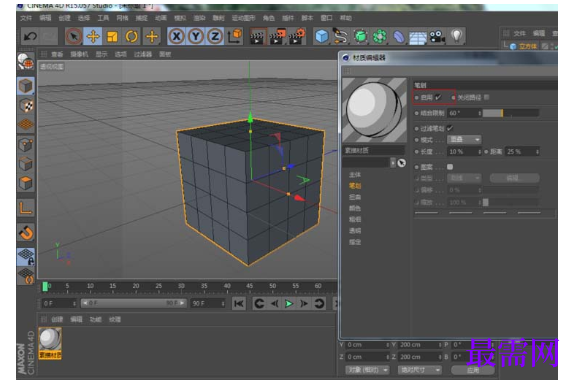Viewport: 578px width, 384px height.
Task: Toggle the 图案 checkbox
Action: tap(450, 167)
